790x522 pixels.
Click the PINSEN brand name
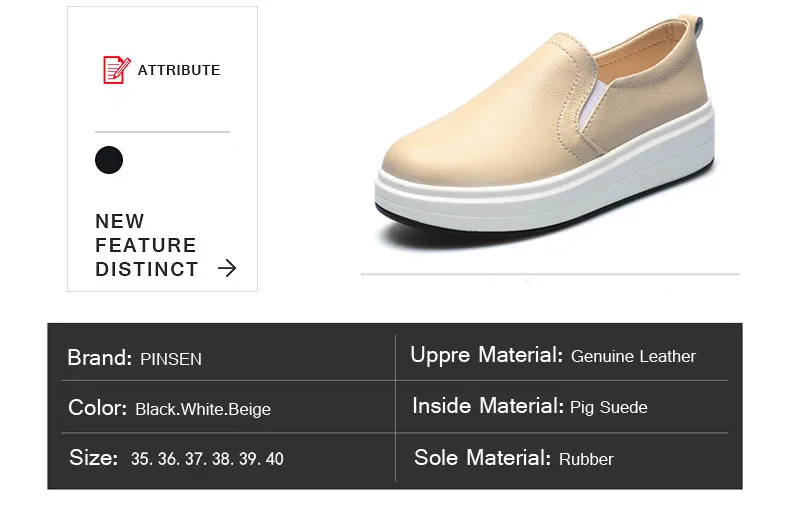(x=171, y=359)
